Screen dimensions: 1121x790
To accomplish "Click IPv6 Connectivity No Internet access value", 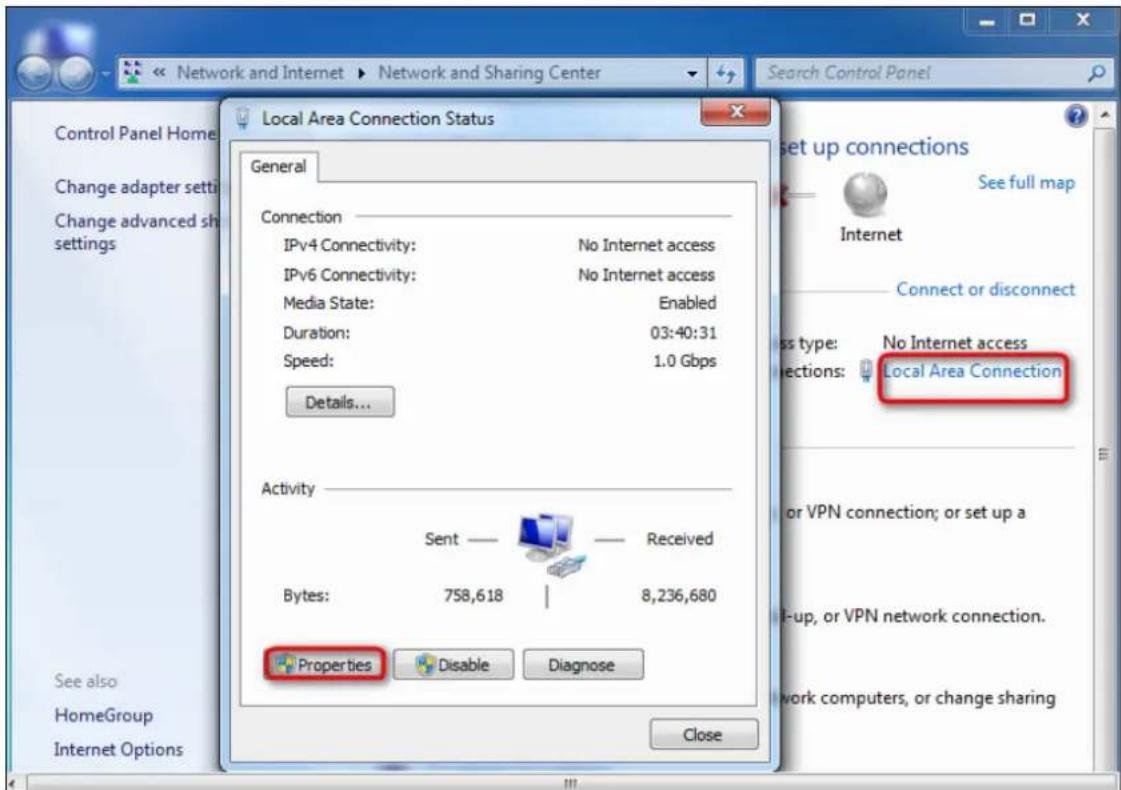I will [646, 275].
